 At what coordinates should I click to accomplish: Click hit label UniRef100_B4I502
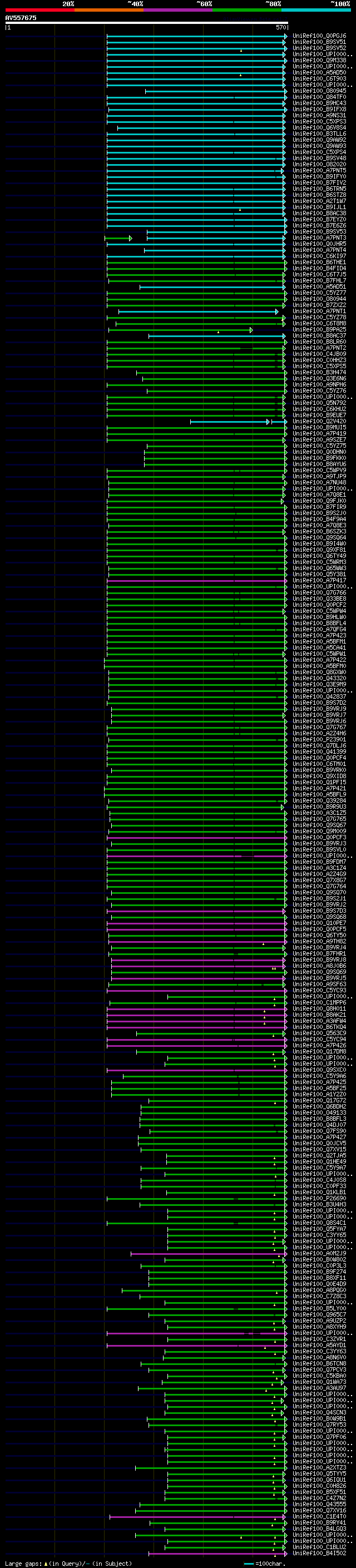(319, 1554)
